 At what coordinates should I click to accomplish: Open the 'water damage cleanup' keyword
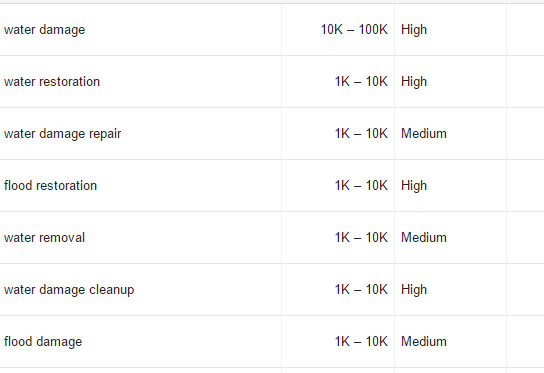pos(69,290)
